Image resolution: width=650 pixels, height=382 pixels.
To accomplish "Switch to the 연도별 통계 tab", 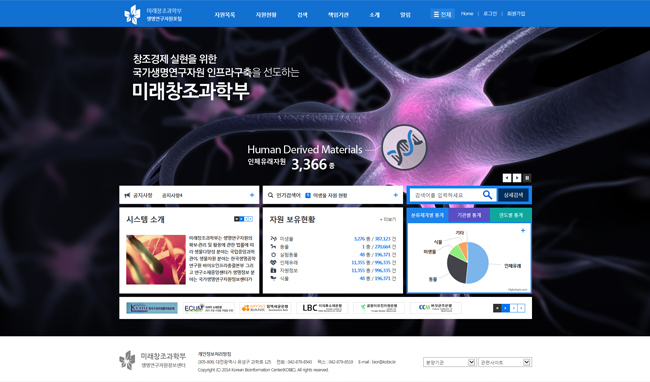I will coord(511,215).
